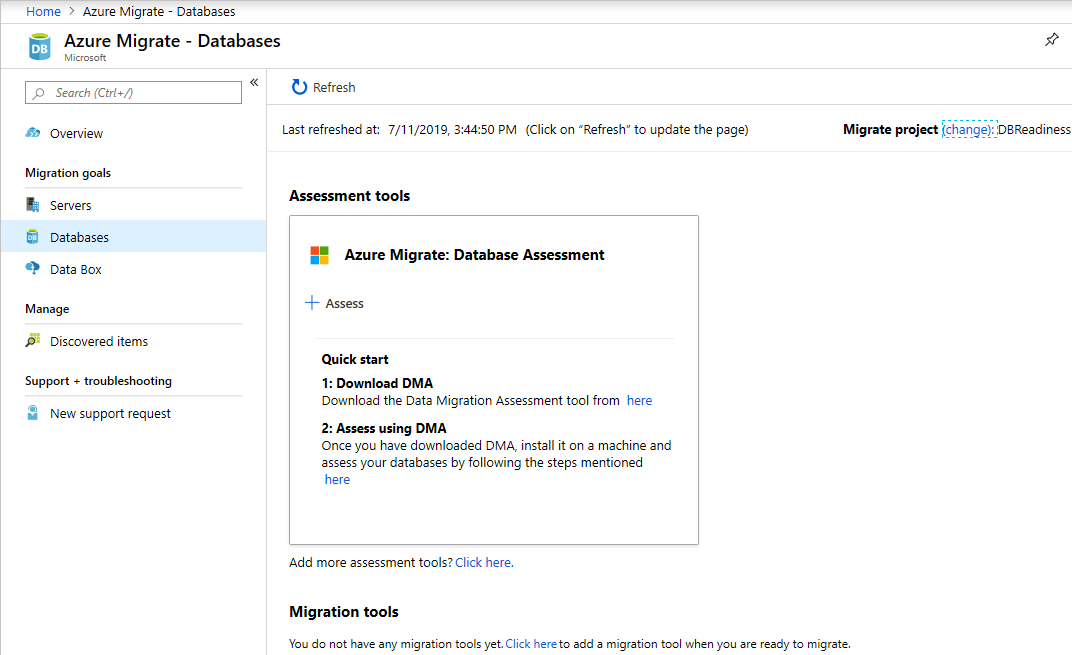Click 'Azure Migrate: Database Assessment' card title
The image size is (1072, 655).
(x=474, y=254)
